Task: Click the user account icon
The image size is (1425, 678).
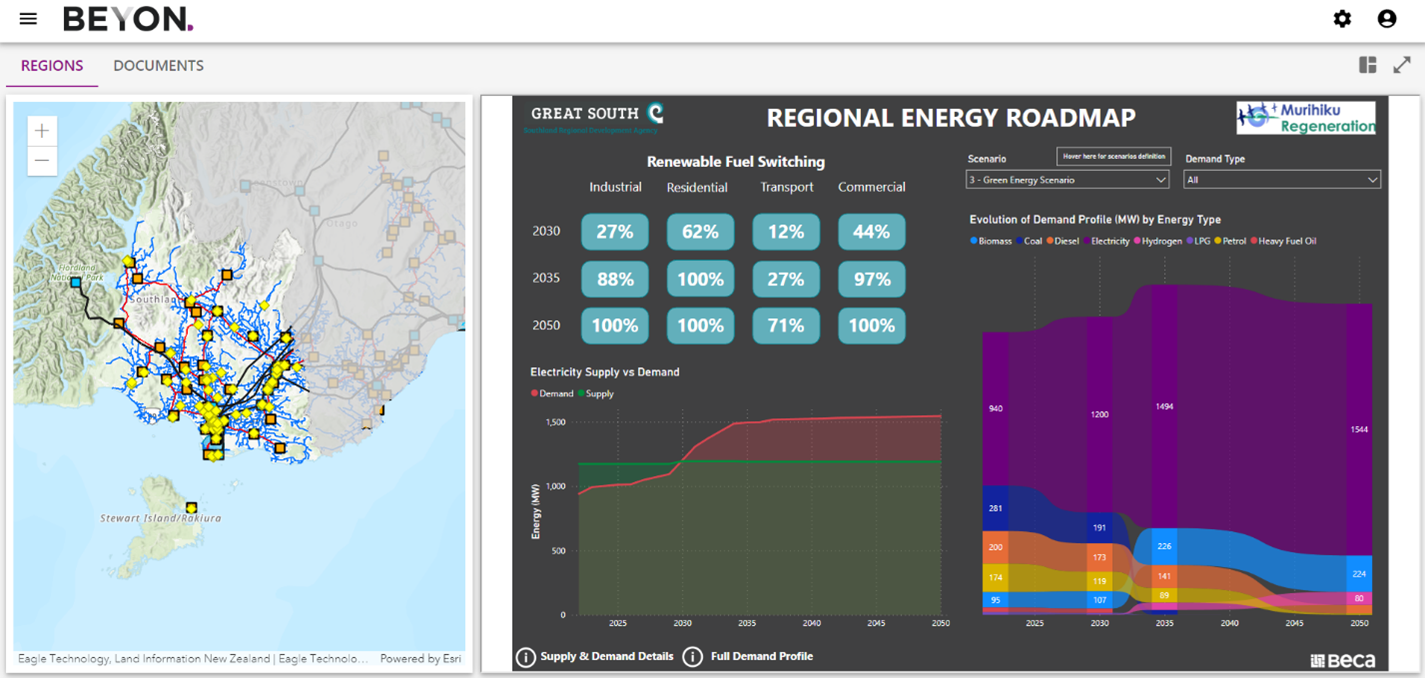Action: coord(1386,18)
